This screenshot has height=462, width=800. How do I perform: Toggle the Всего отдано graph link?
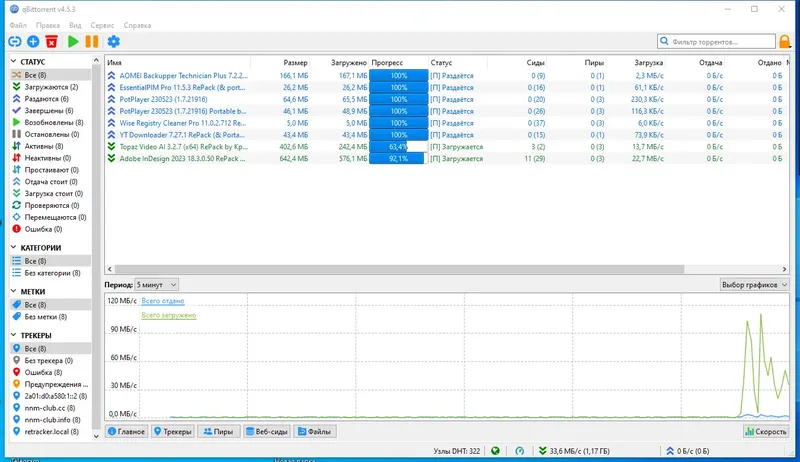tap(163, 301)
